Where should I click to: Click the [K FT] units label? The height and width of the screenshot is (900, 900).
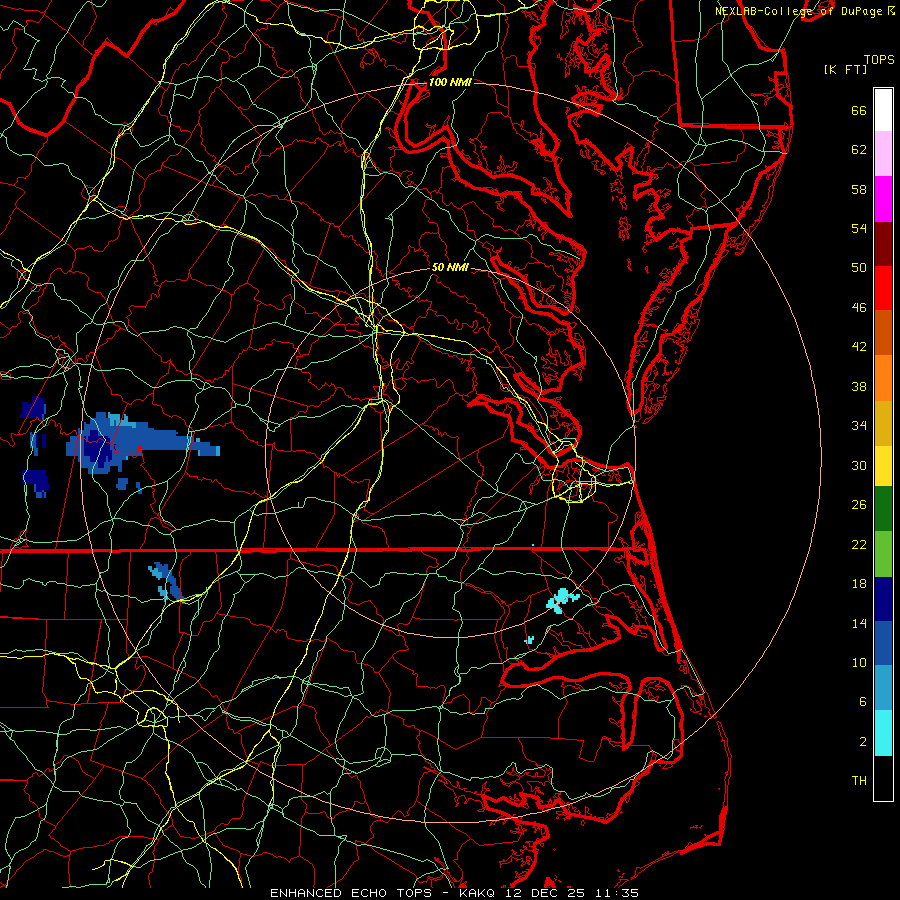click(845, 70)
